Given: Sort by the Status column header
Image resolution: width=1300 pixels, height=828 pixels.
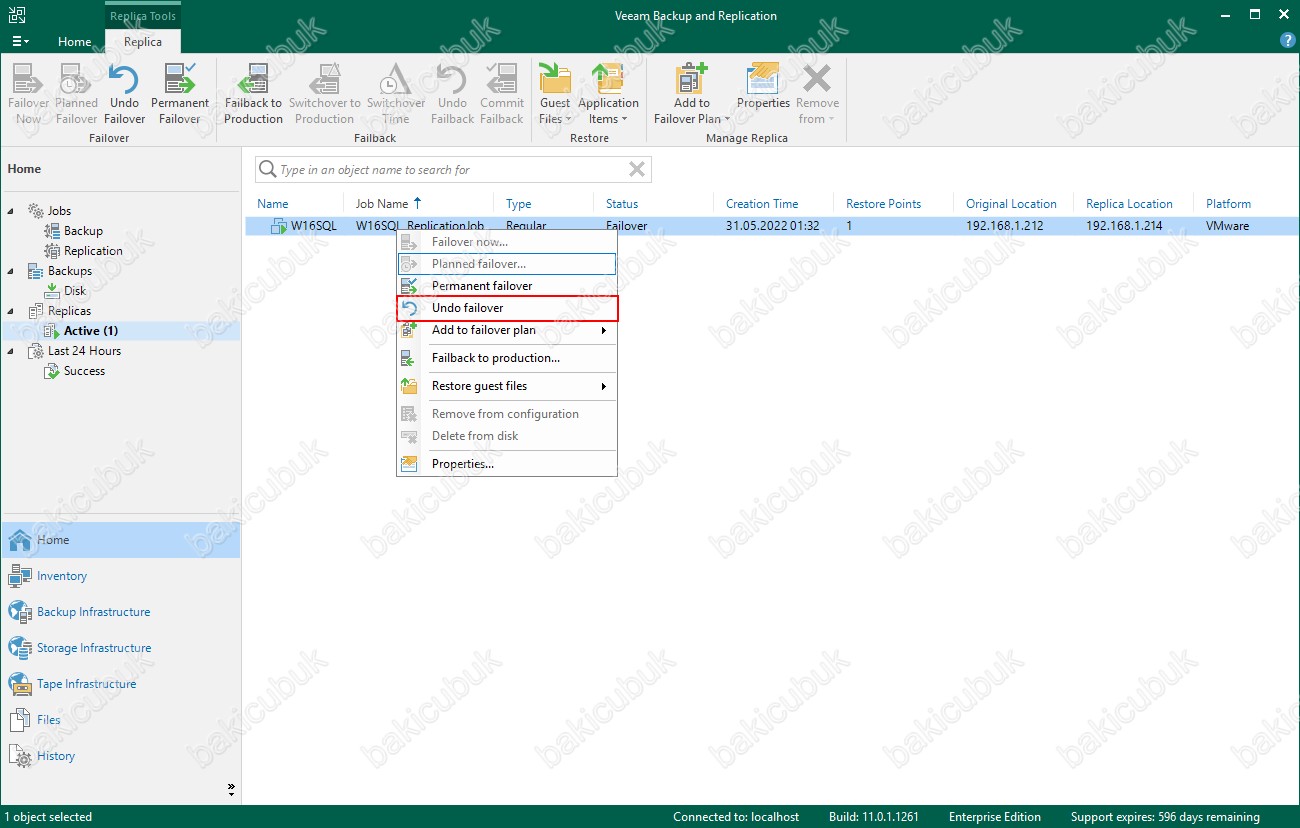Looking at the screenshot, I should click(622, 203).
